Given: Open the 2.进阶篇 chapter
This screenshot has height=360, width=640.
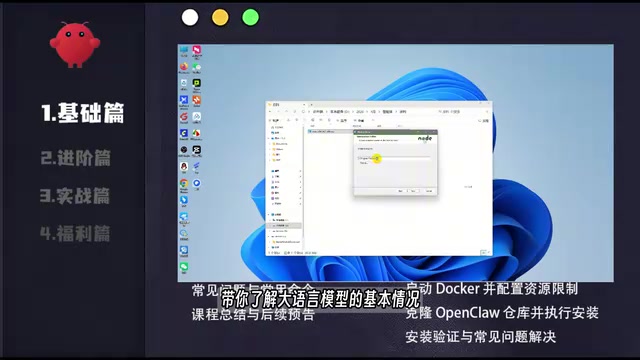Looking at the screenshot, I should (76, 158).
